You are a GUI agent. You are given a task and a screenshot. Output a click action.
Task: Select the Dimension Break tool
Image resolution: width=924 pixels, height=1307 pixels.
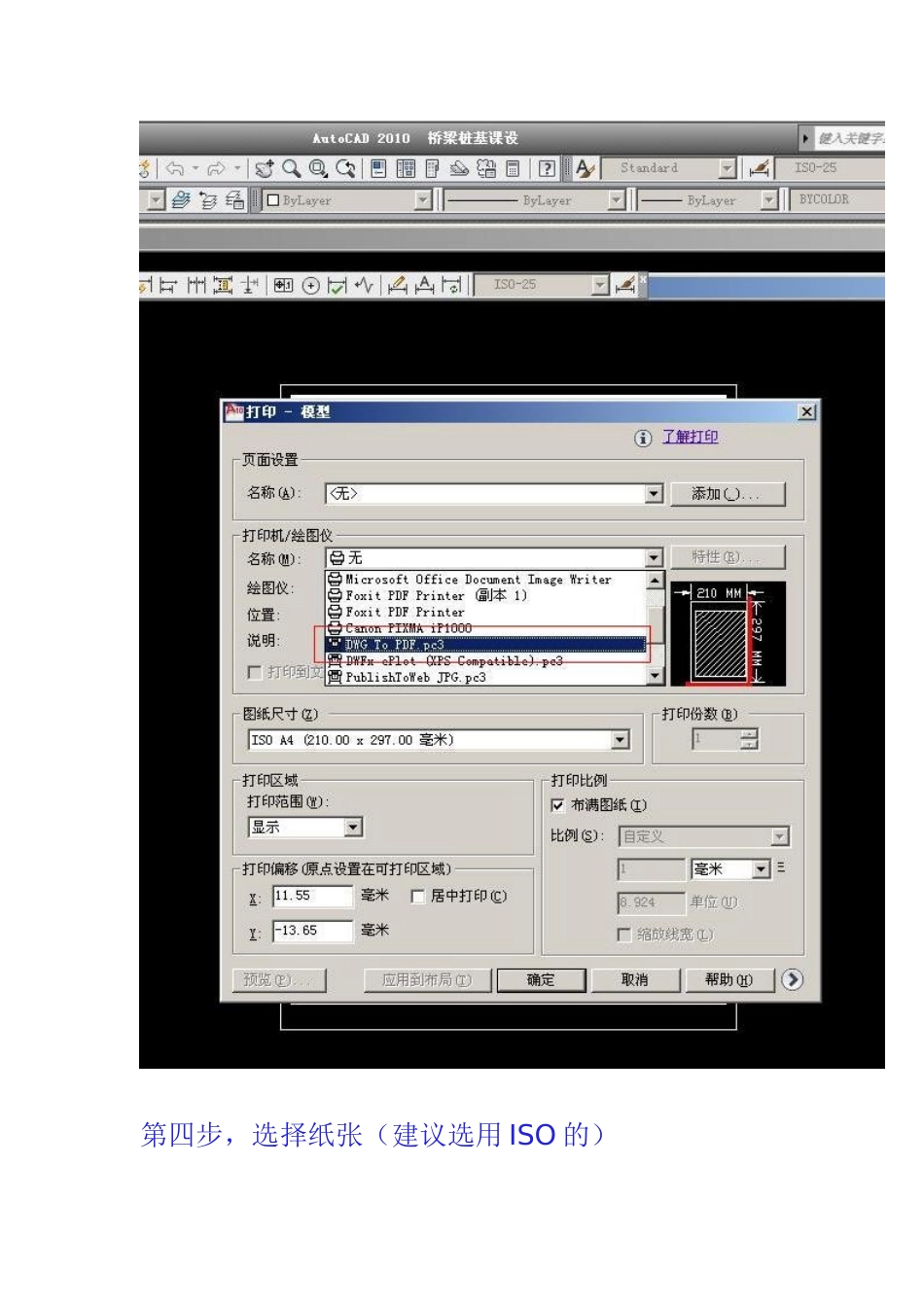tap(250, 285)
